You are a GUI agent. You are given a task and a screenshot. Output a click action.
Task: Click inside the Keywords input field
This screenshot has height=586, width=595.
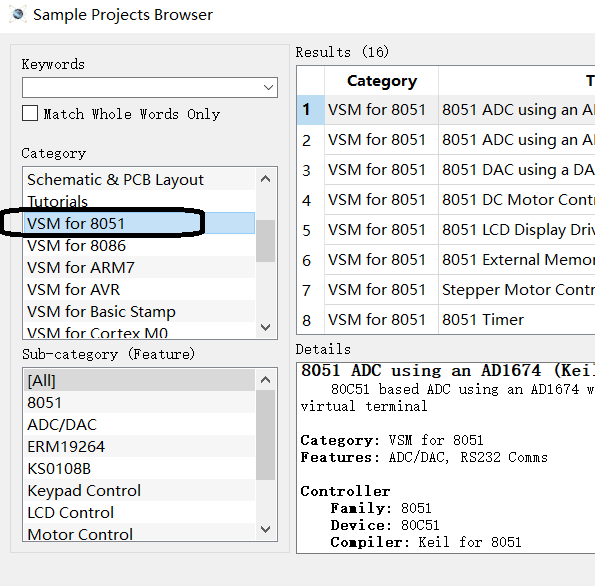click(141, 88)
